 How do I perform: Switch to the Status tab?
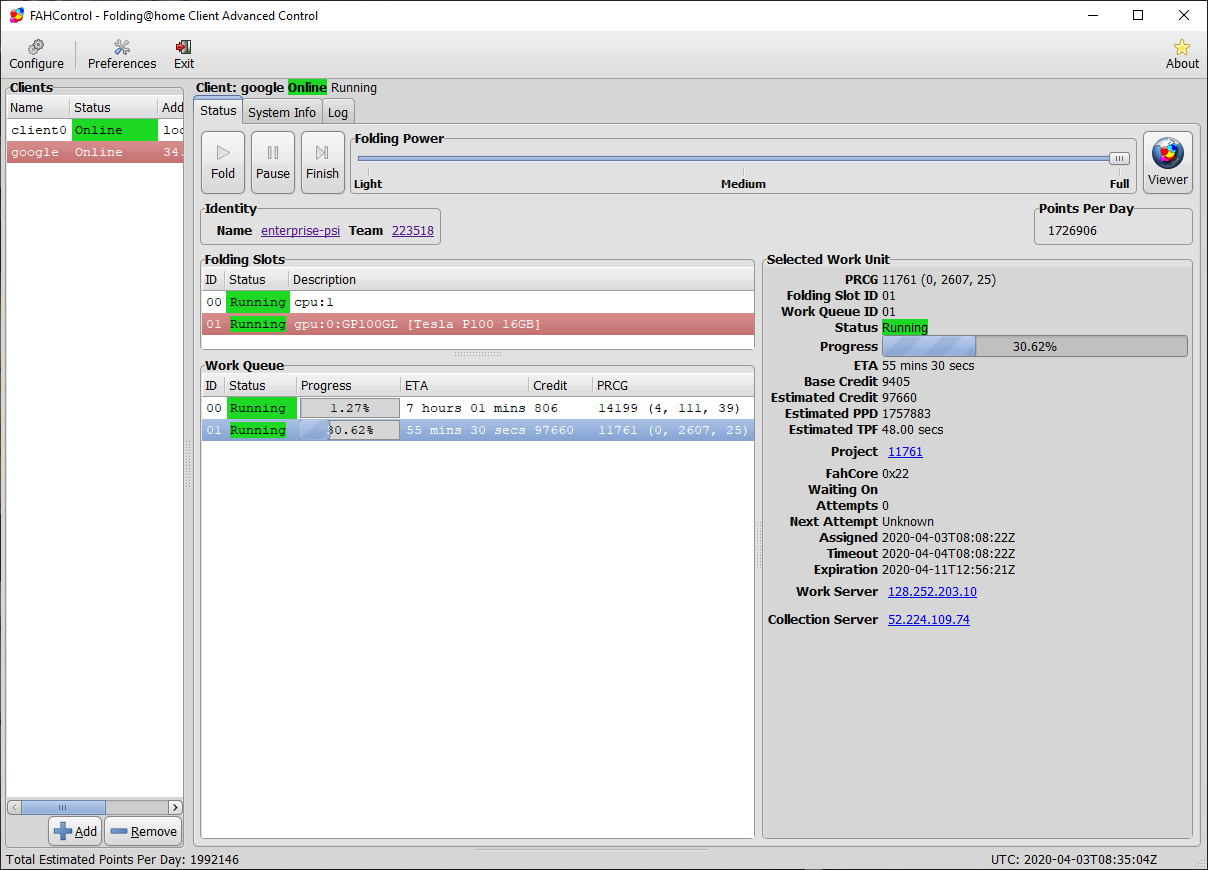pyautogui.click(x=218, y=111)
